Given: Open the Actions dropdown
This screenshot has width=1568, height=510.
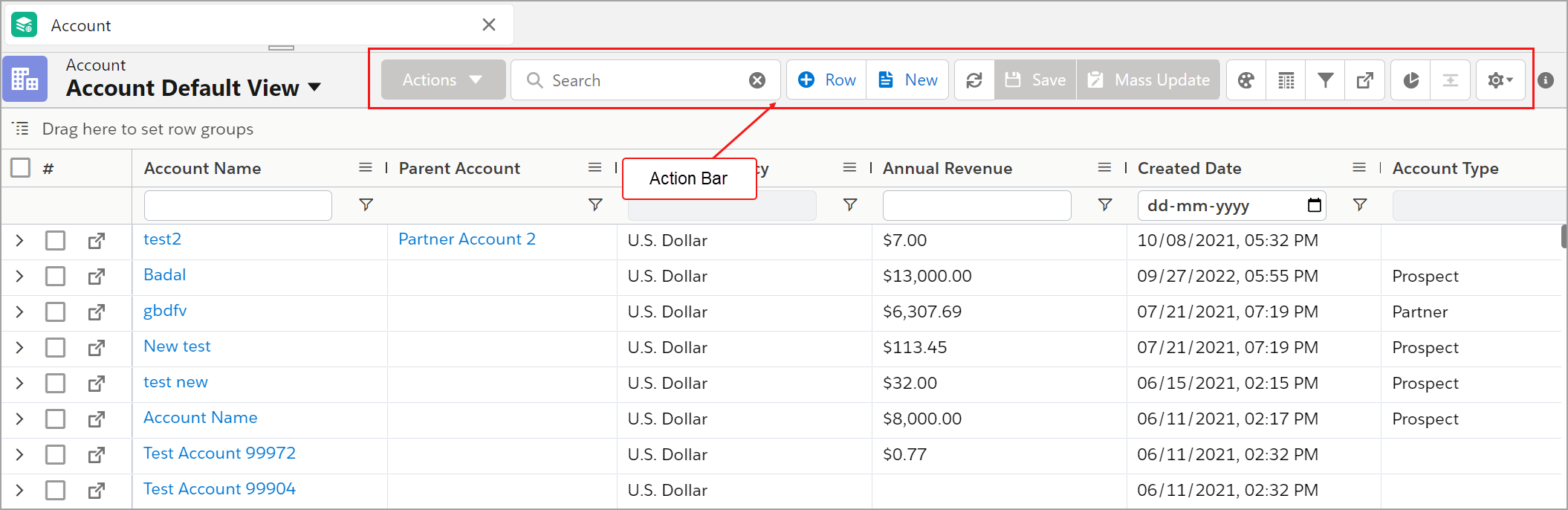Looking at the screenshot, I should click(x=443, y=80).
